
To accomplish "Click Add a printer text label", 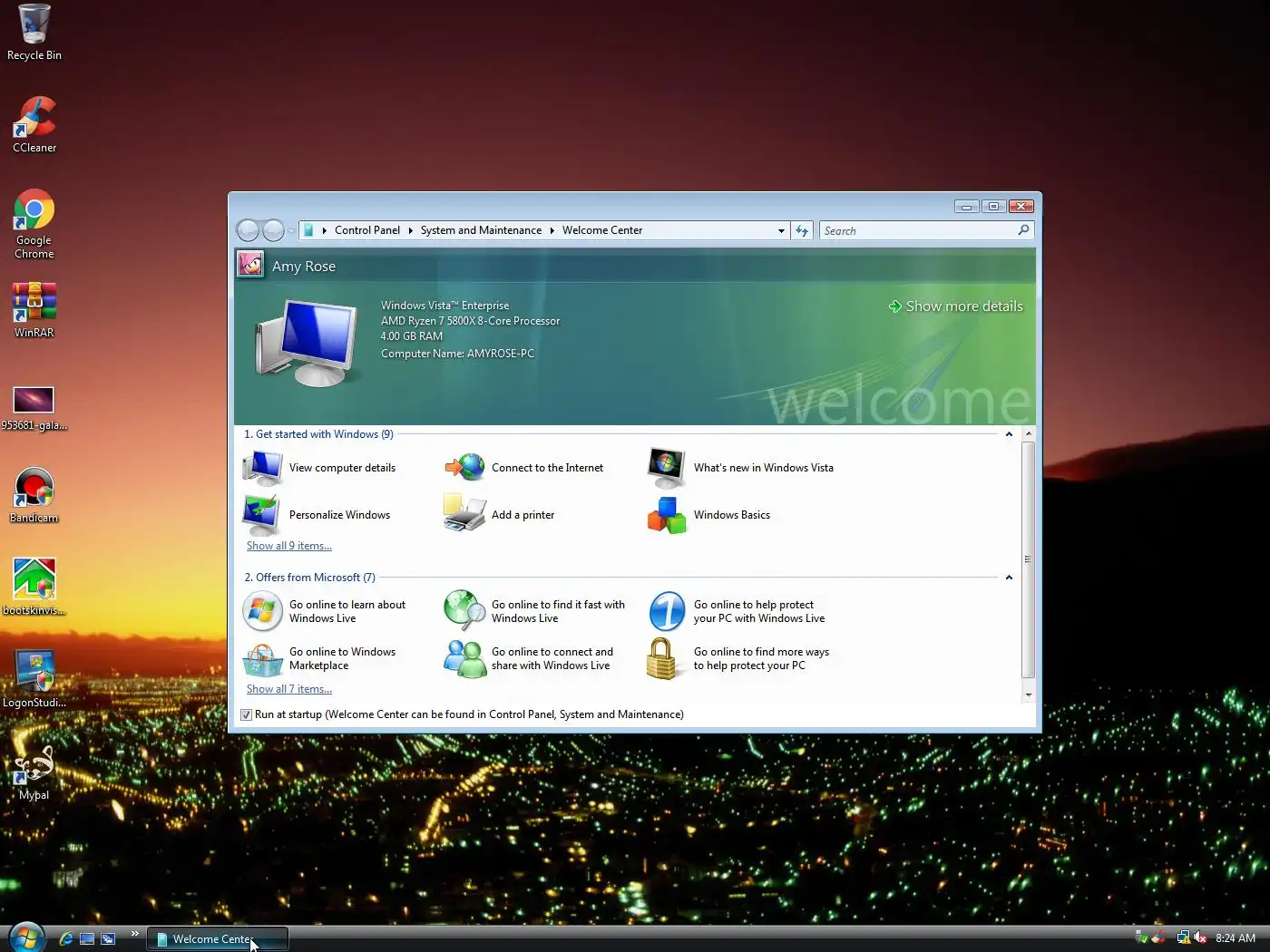I will 523,515.
